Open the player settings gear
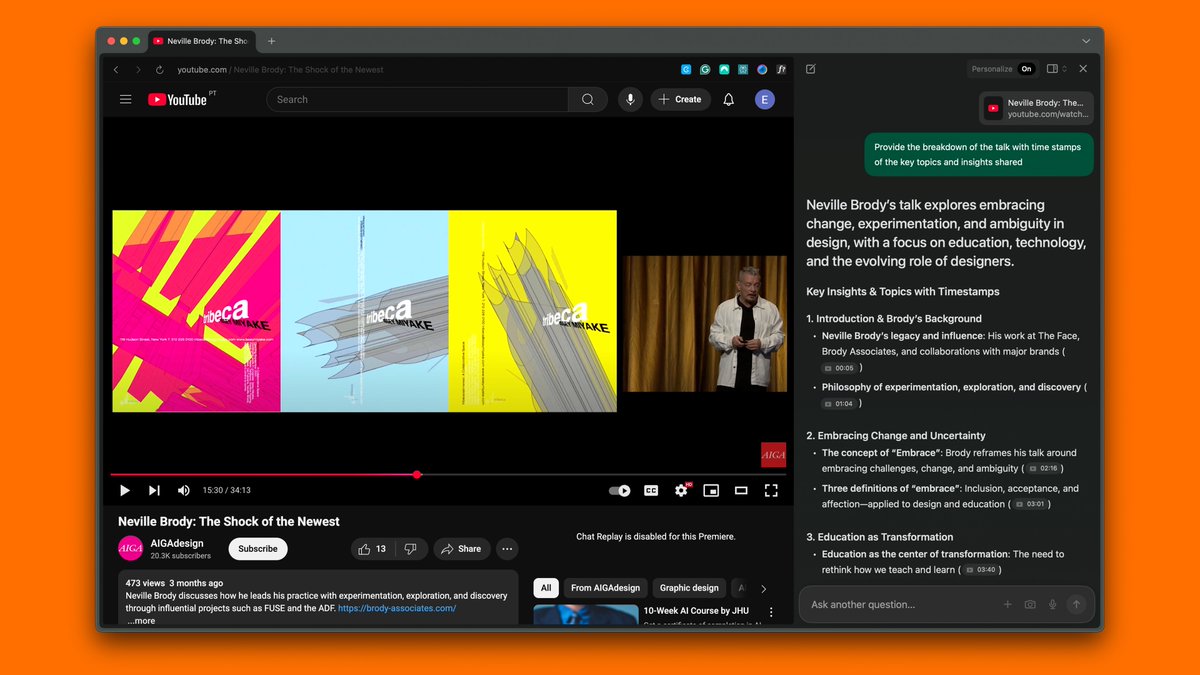Image resolution: width=1200 pixels, height=675 pixels. [681, 490]
